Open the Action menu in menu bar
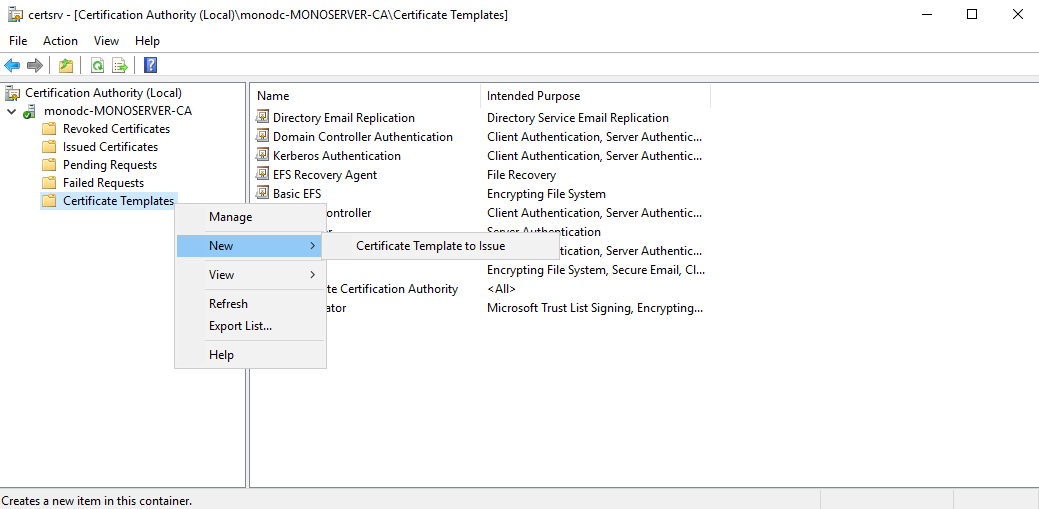This screenshot has height=509, width=1039. (60, 41)
